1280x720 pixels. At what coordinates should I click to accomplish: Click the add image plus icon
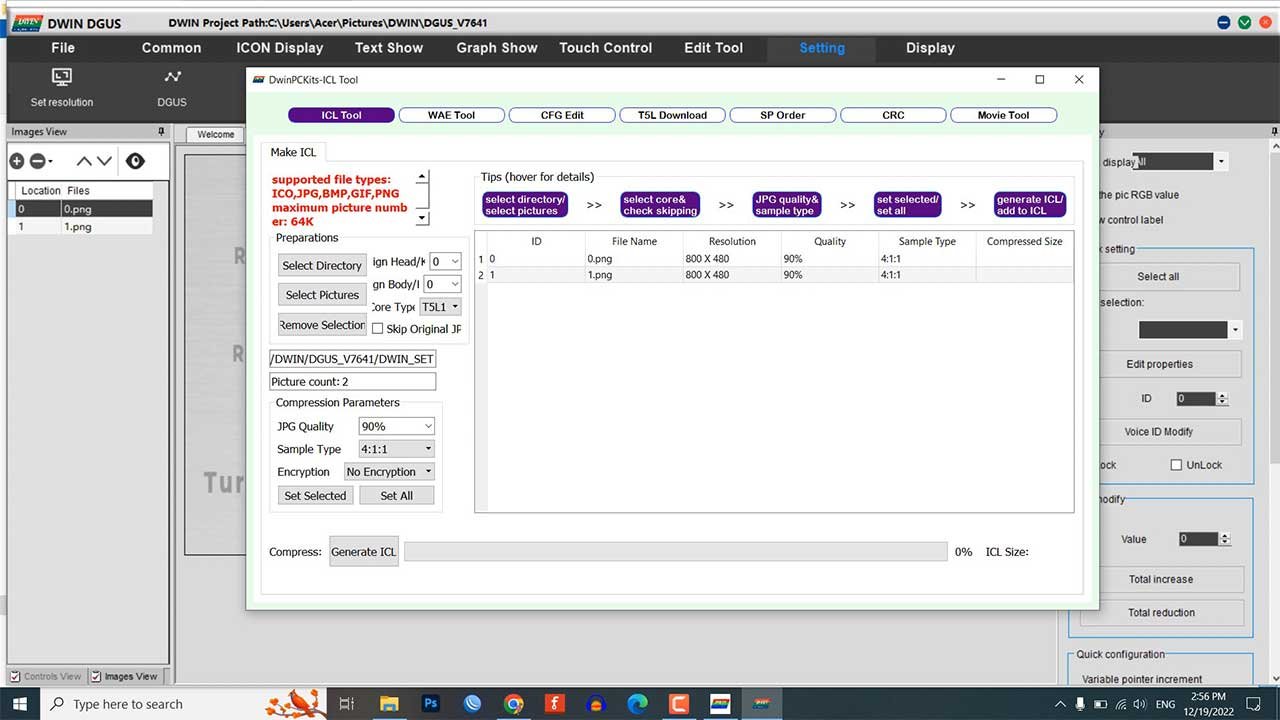point(17,161)
